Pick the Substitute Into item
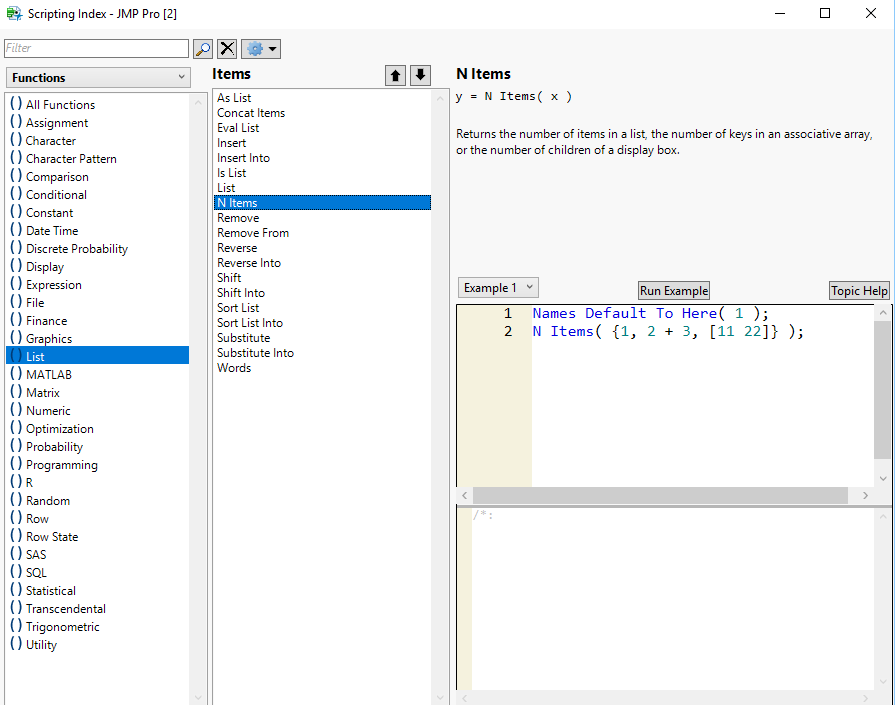 click(255, 353)
